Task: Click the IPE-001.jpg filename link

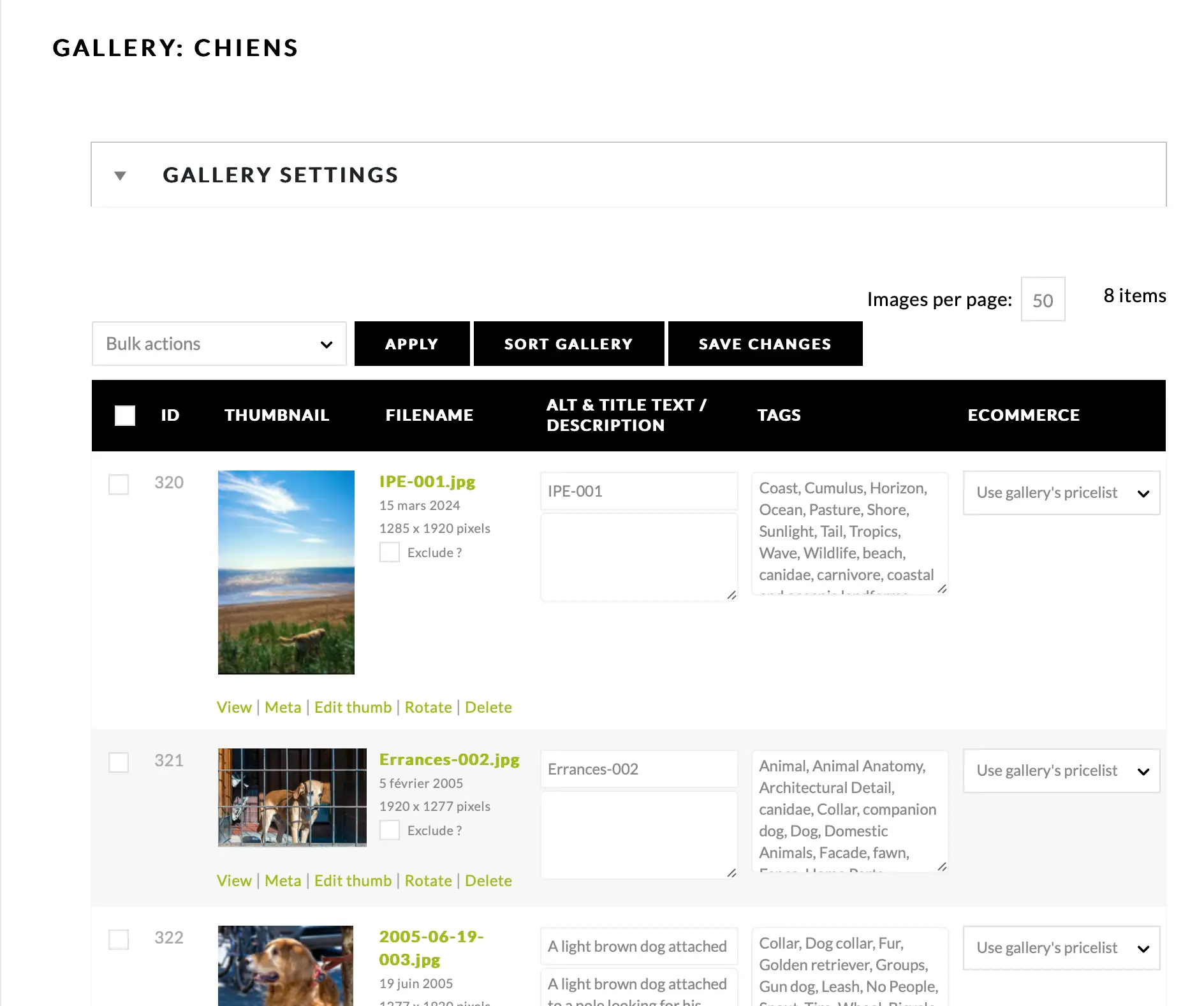Action: click(427, 481)
